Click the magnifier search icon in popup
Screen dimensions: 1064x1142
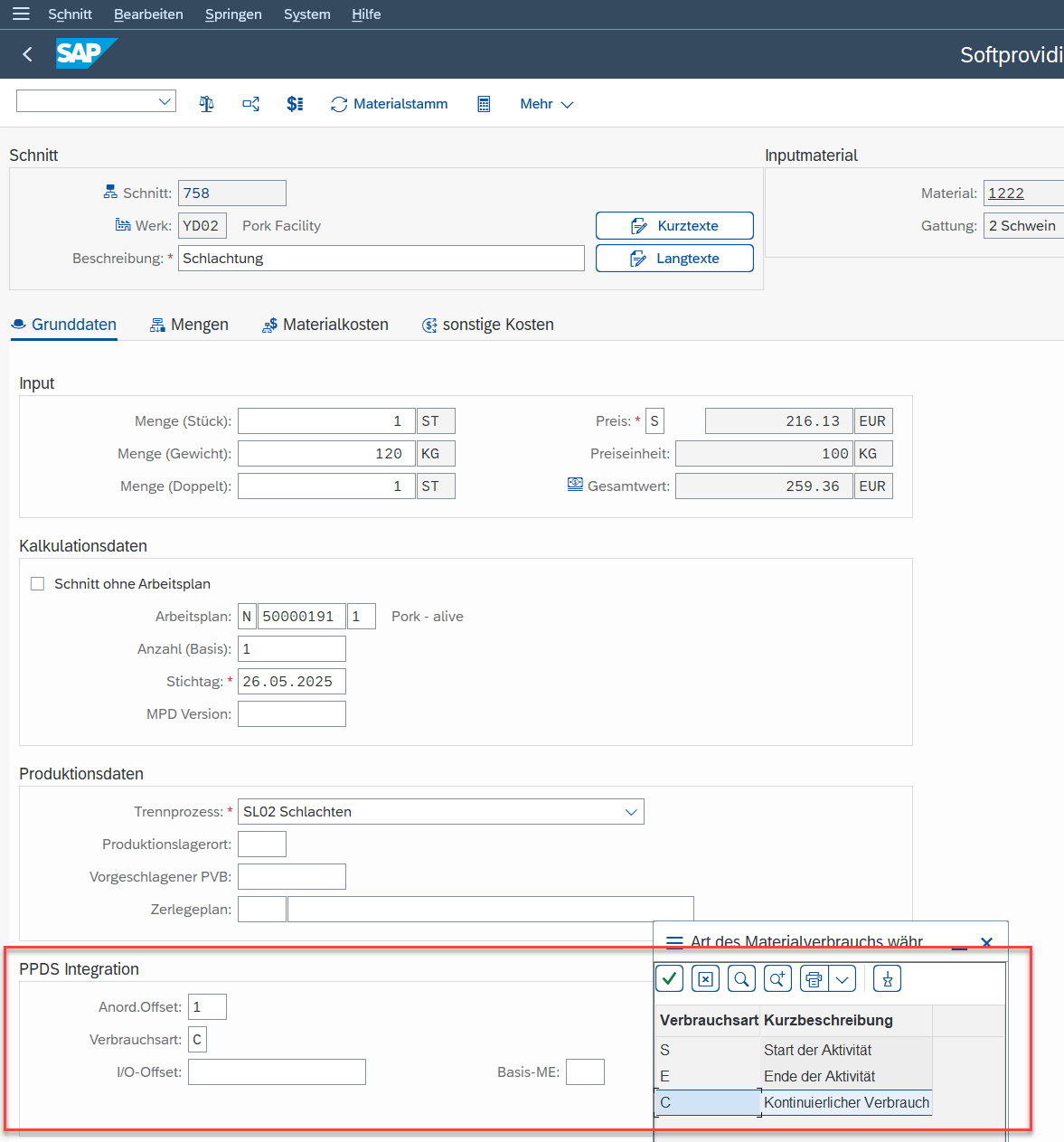tap(741, 978)
